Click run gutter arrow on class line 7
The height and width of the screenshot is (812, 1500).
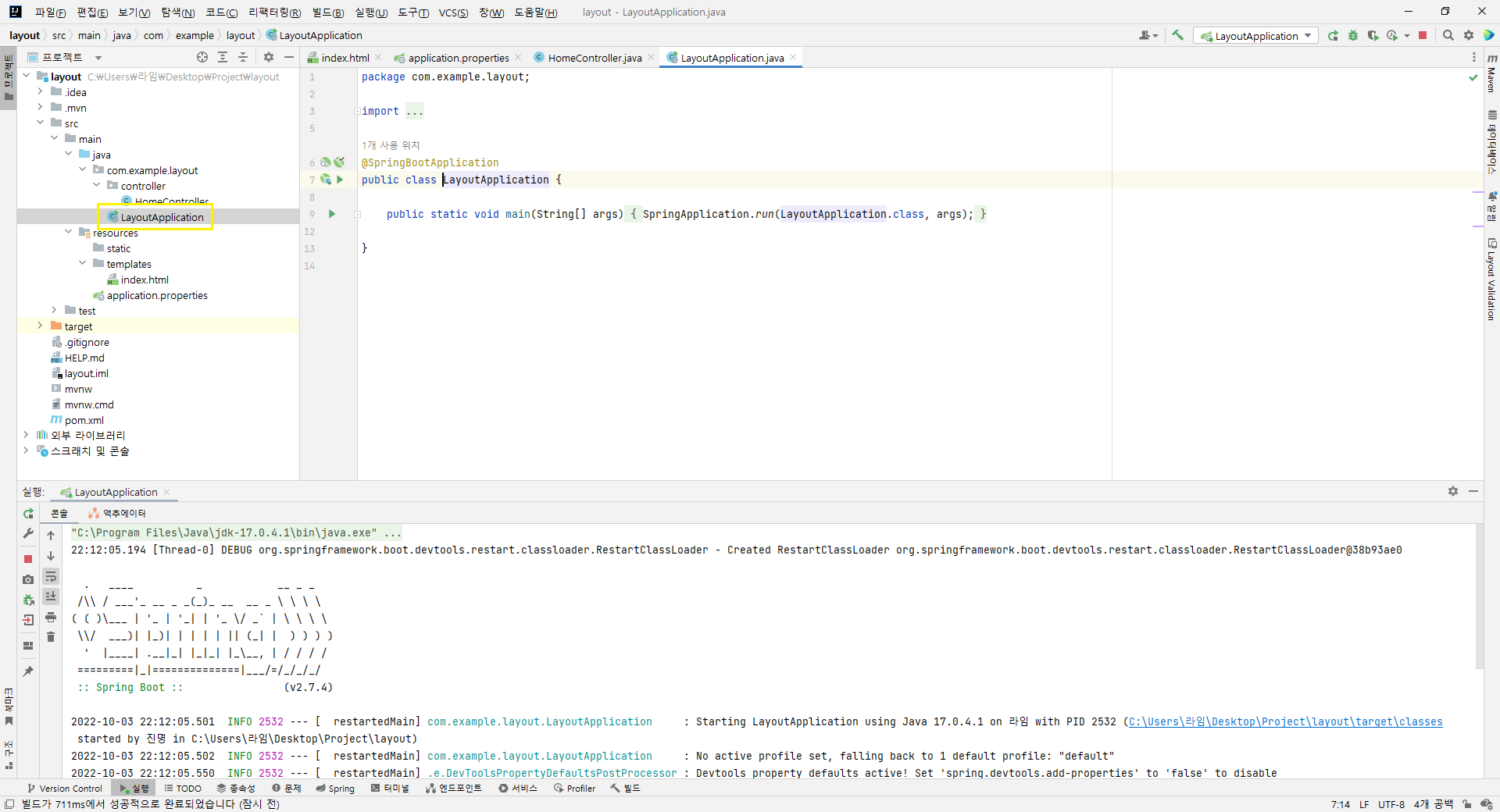340,180
